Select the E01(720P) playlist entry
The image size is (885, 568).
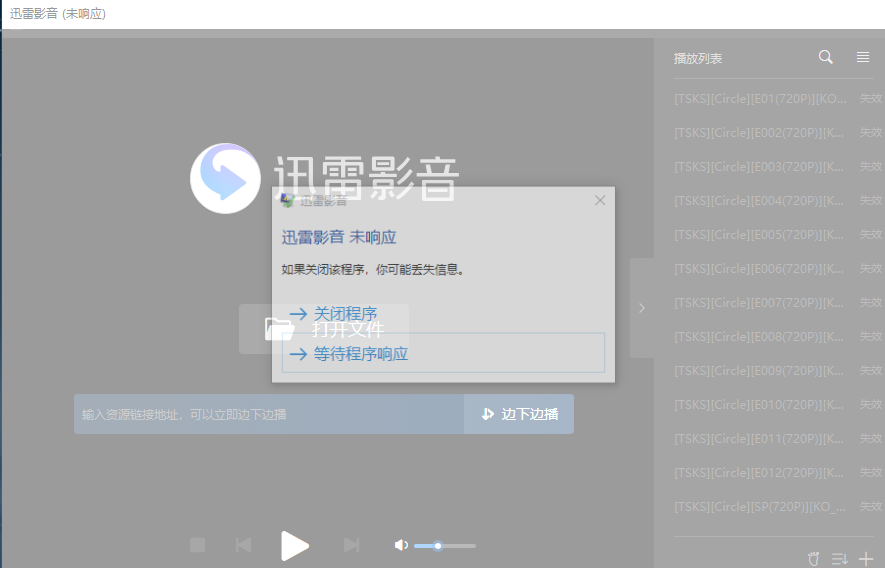pyautogui.click(x=761, y=99)
